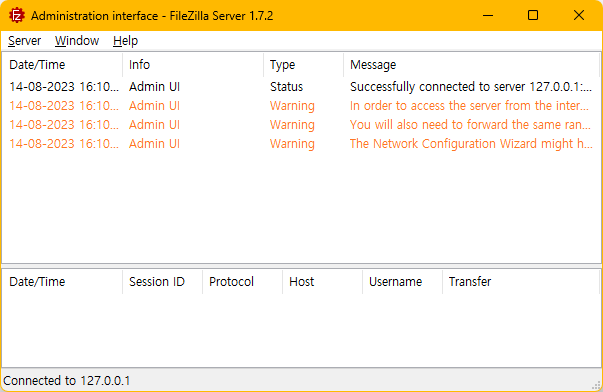Click the sessions Date/Time column header
This screenshot has height=392, width=603.
63,282
